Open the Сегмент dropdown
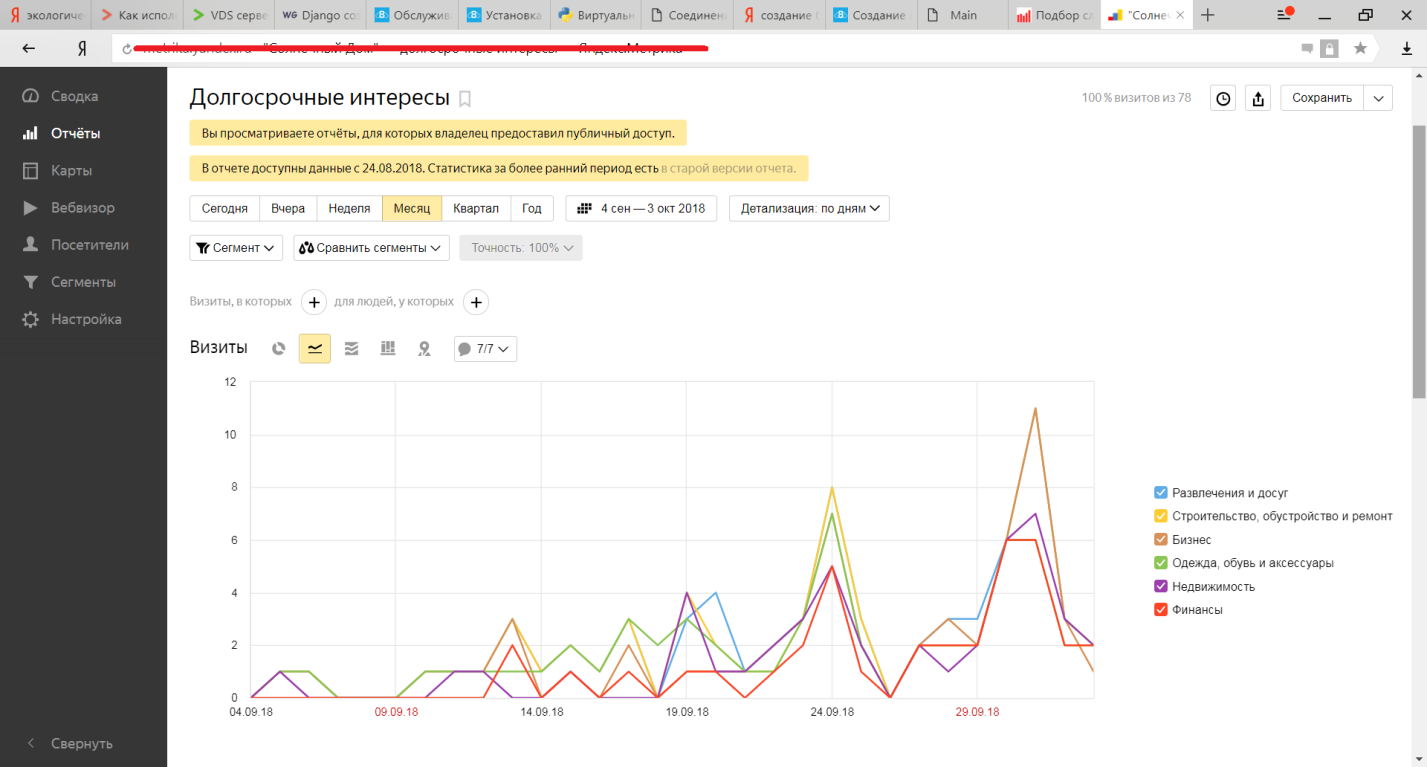This screenshot has width=1427, height=767. point(236,248)
